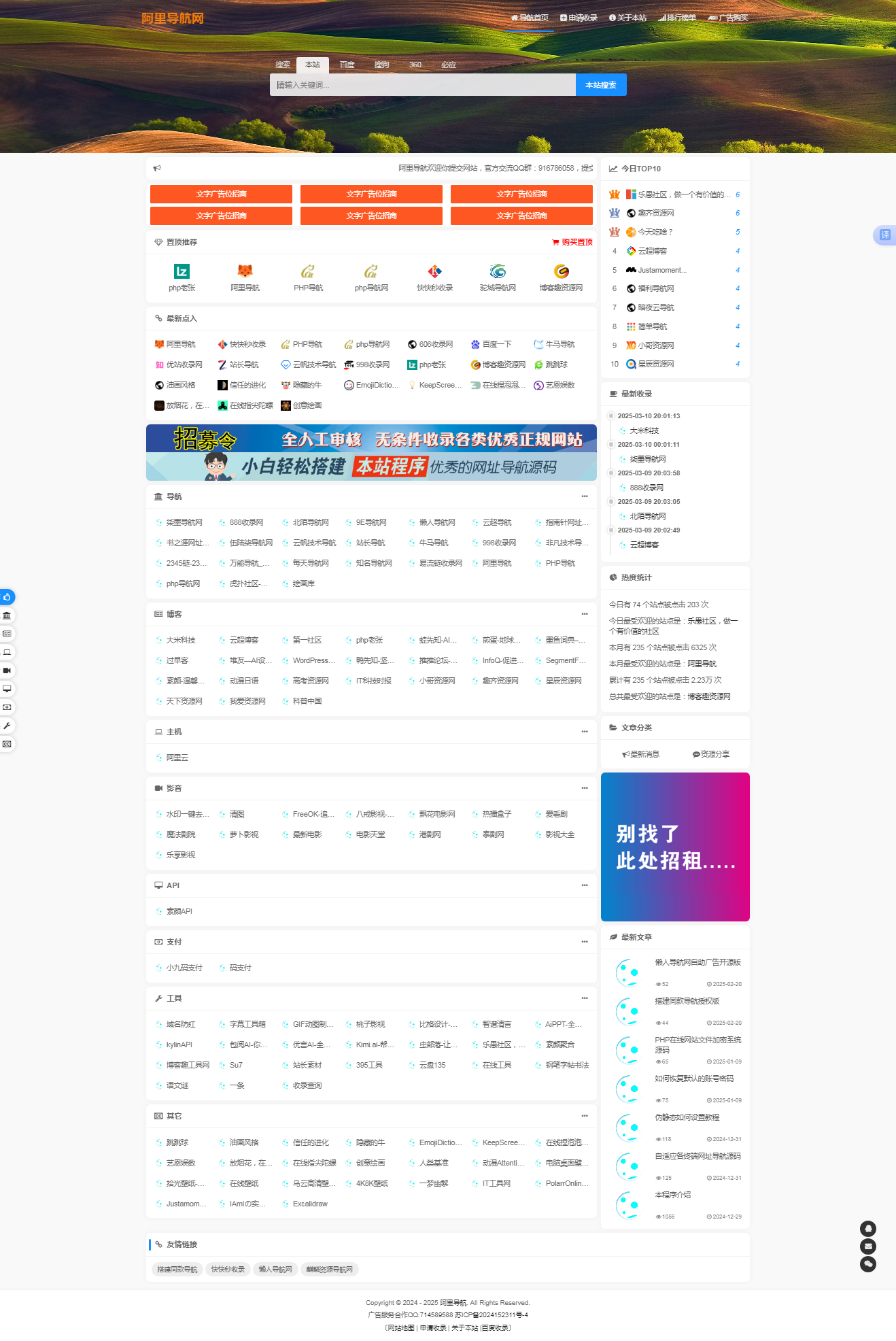Expand the 支付 section more (...) button
This screenshot has width=896, height=1341.
coord(584,942)
